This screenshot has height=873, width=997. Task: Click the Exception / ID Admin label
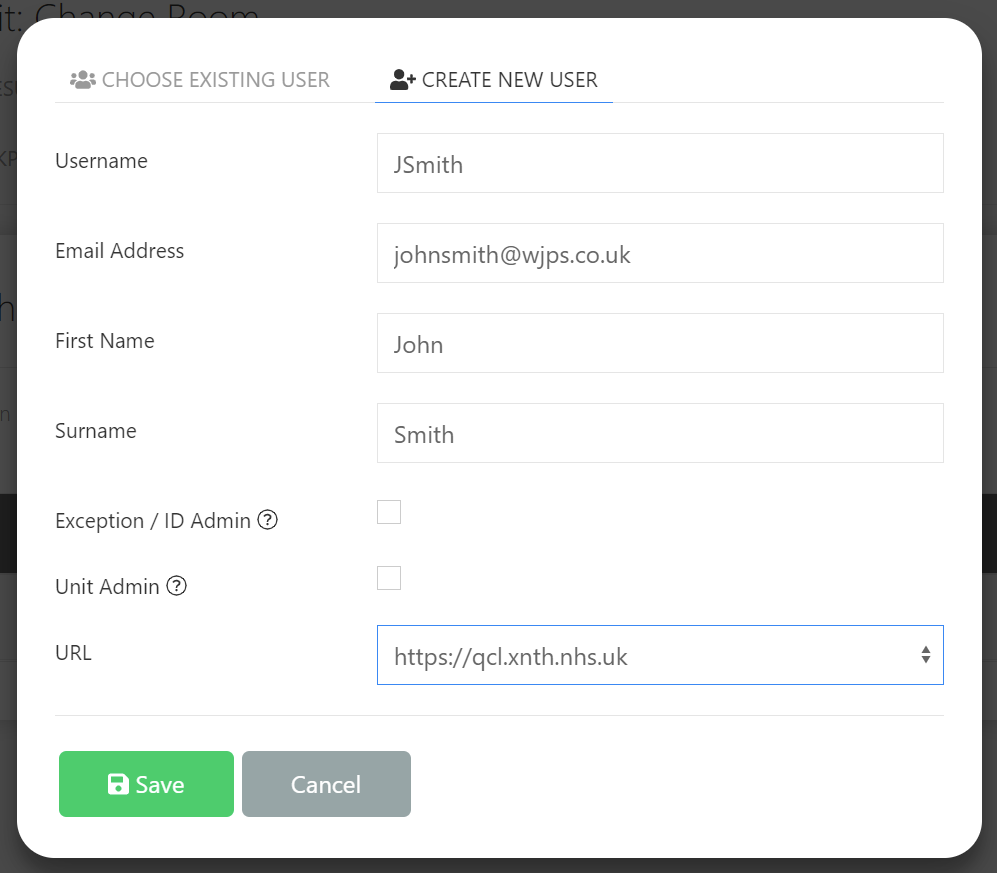click(153, 521)
